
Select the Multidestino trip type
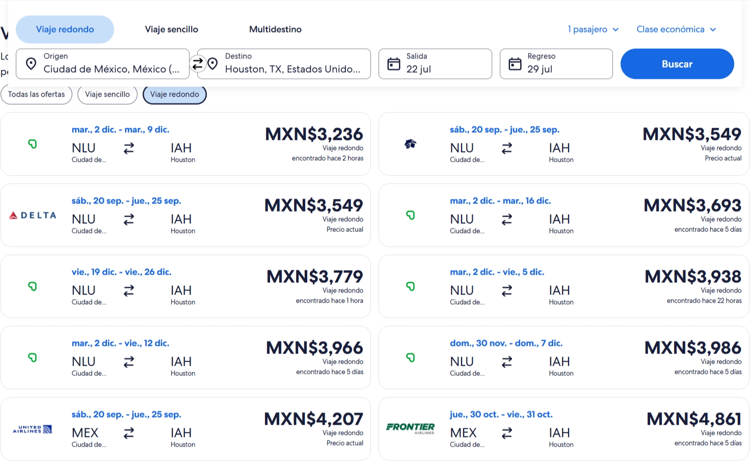[x=275, y=29]
